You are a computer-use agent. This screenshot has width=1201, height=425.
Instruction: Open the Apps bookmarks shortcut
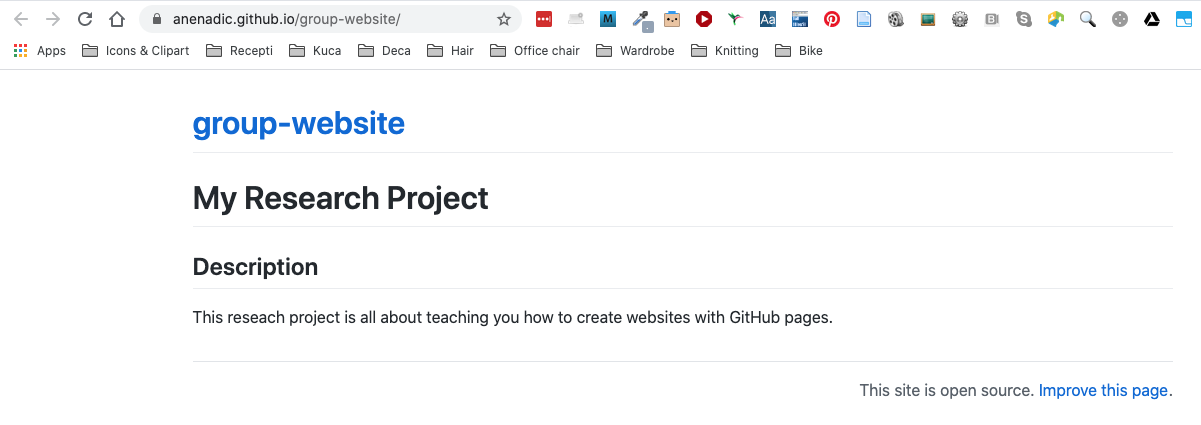(x=40, y=51)
